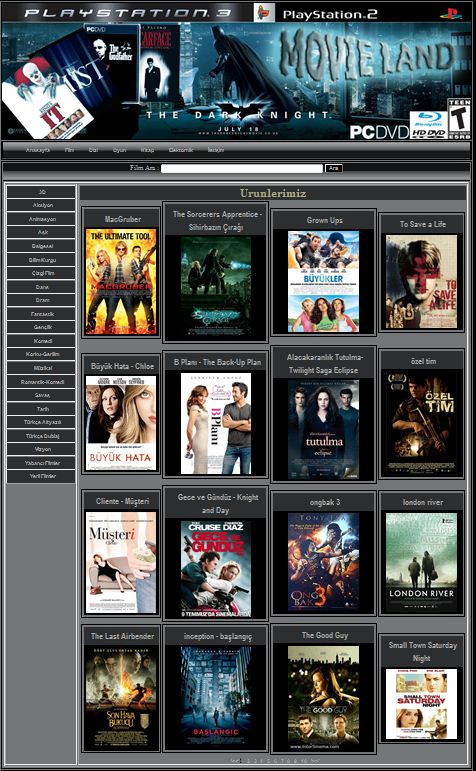Open the Anasayfa menu item
476x771 pixels.
[38, 150]
